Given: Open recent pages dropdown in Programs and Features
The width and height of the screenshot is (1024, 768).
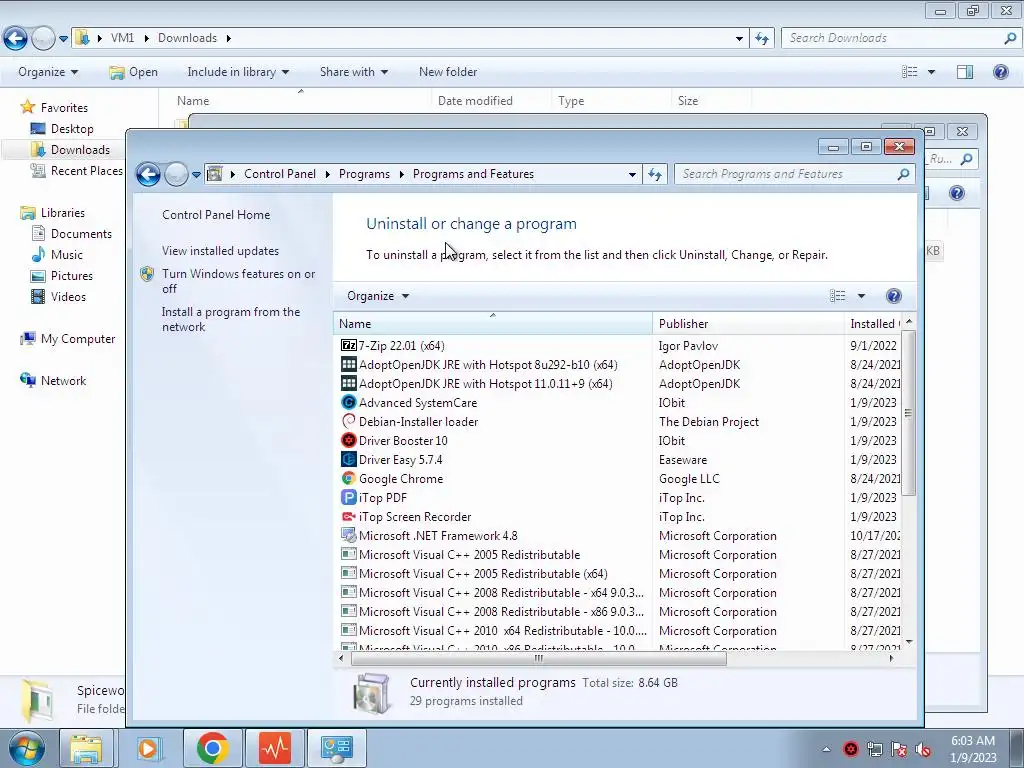Looking at the screenshot, I should pyautogui.click(x=197, y=174).
